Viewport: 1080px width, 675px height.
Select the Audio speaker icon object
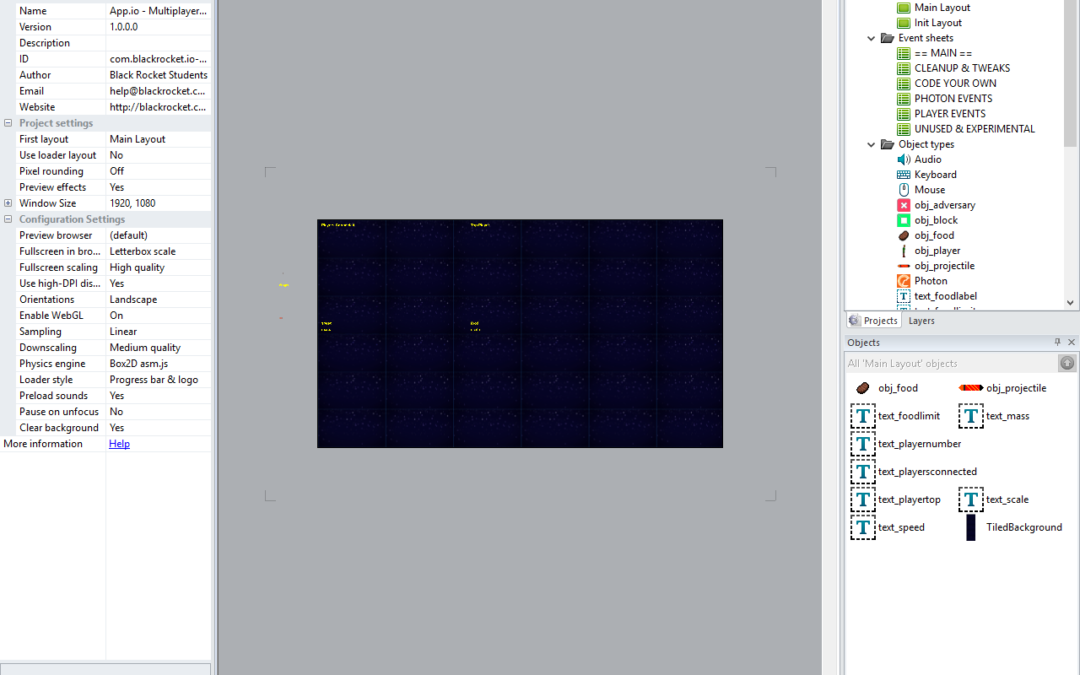point(903,159)
